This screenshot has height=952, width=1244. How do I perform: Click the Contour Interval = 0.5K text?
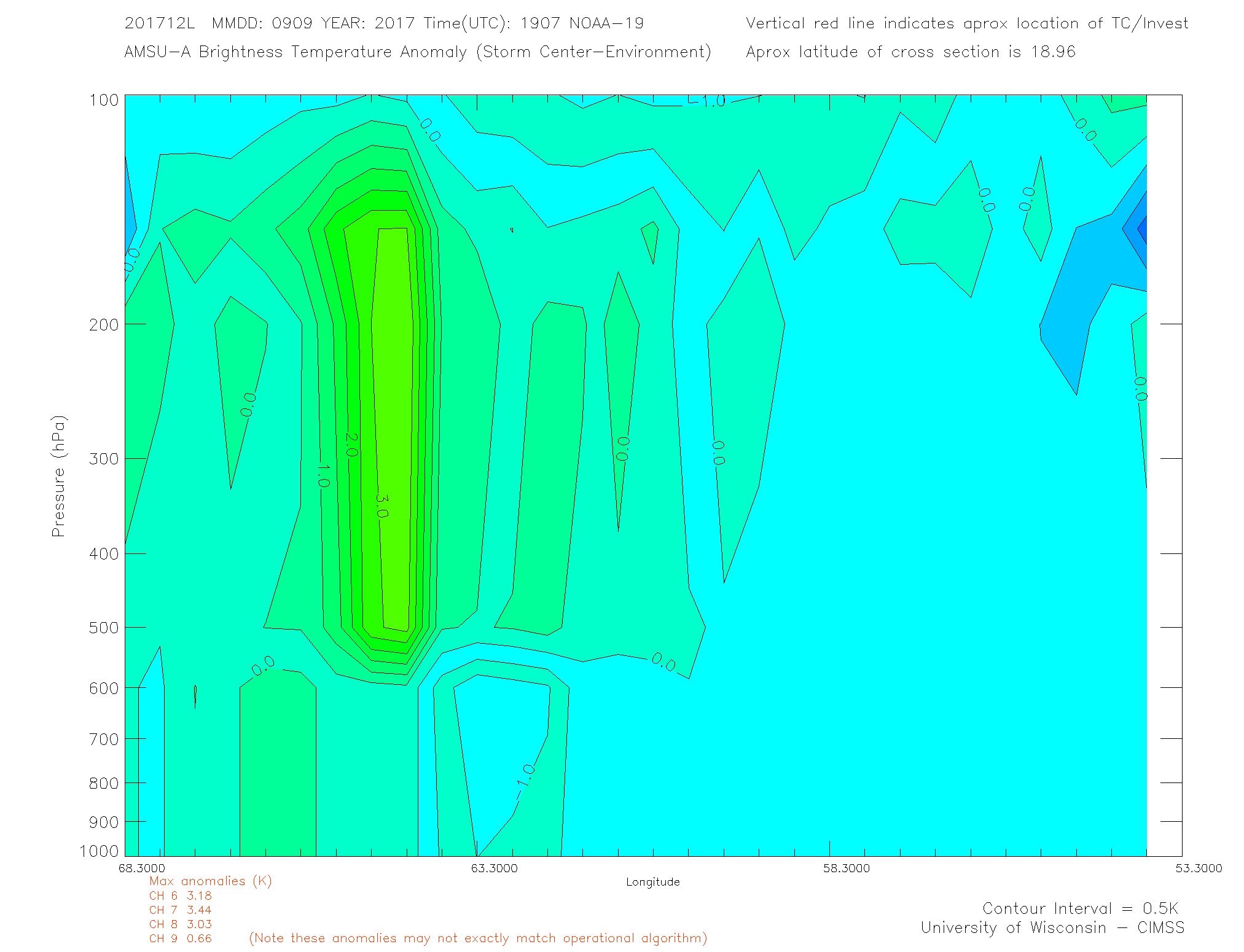click(1080, 908)
